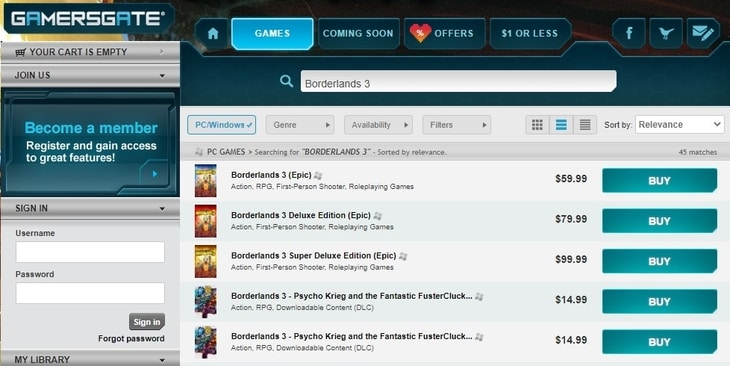Click the search magnifier icon
The width and height of the screenshot is (730, 366).
[x=286, y=81]
